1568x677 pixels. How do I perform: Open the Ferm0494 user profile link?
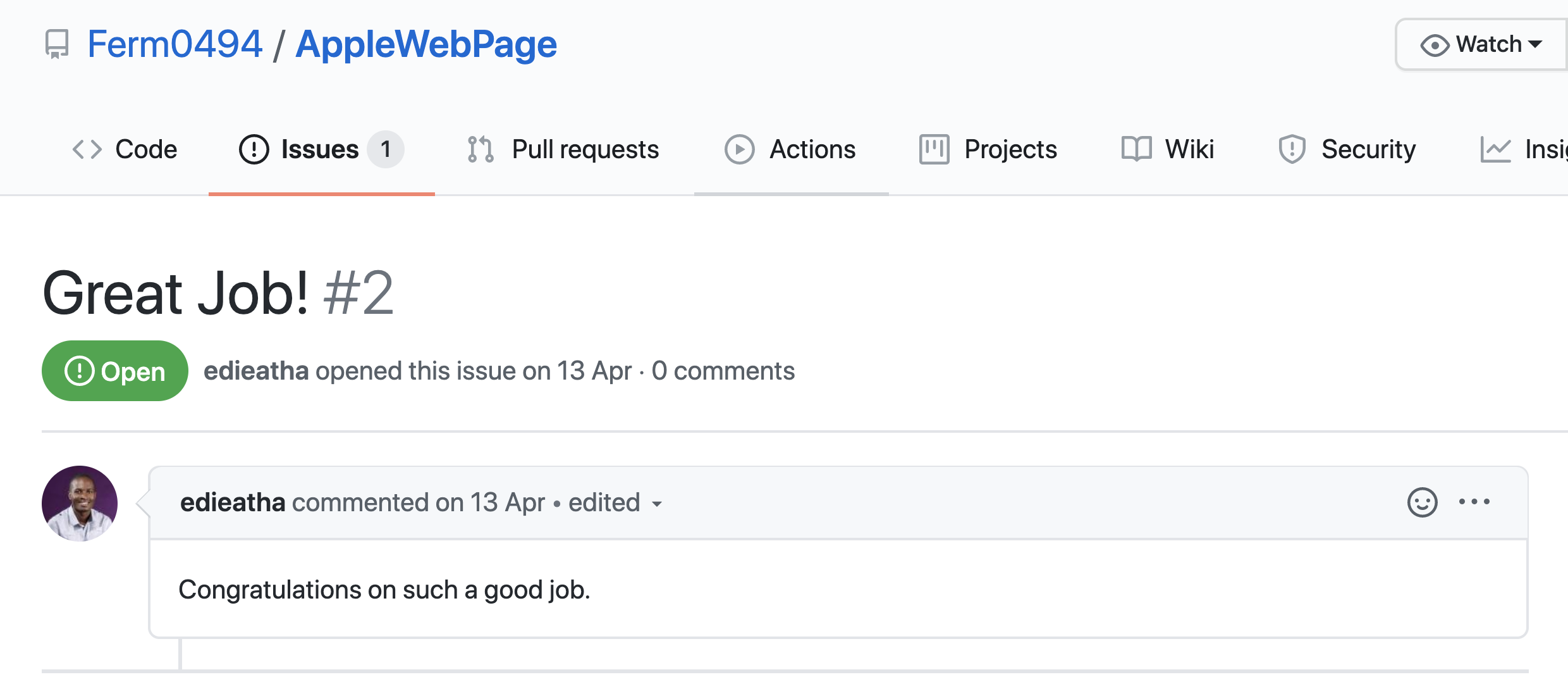tap(175, 44)
